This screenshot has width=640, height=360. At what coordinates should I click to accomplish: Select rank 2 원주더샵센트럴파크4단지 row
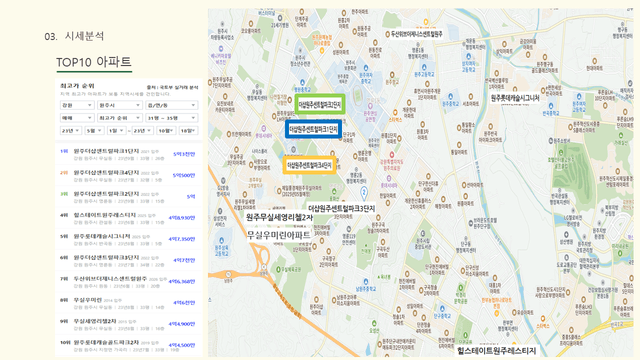pos(129,176)
